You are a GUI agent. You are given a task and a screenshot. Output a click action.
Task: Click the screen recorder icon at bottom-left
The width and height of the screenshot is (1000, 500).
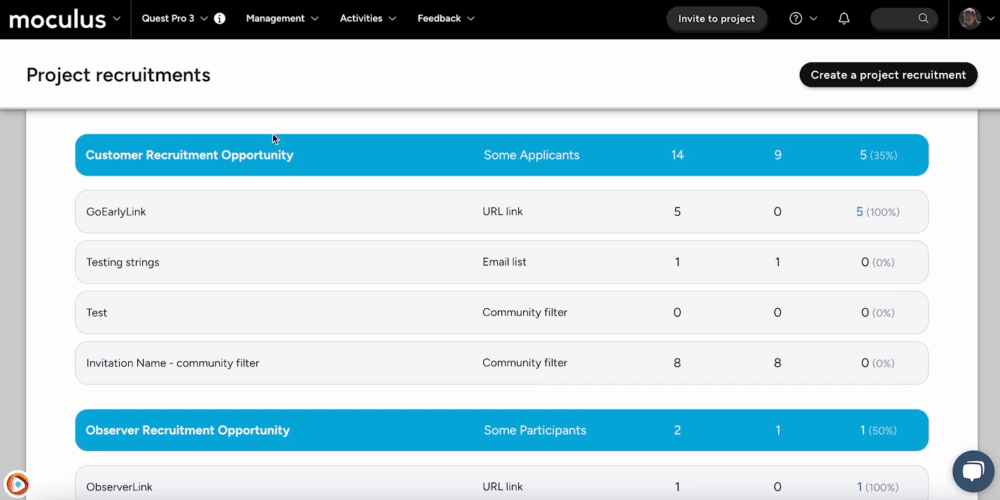coord(17,484)
